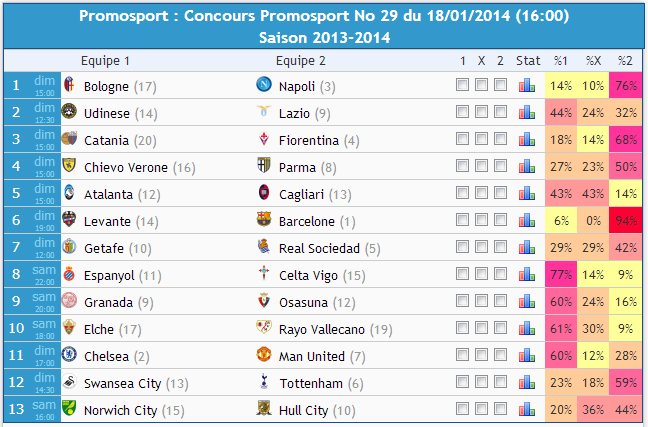Viewport: 648px width, 427px height.
Task: Check the 1 box for Espanyol vs Celta Vigo
Action: tap(462, 274)
